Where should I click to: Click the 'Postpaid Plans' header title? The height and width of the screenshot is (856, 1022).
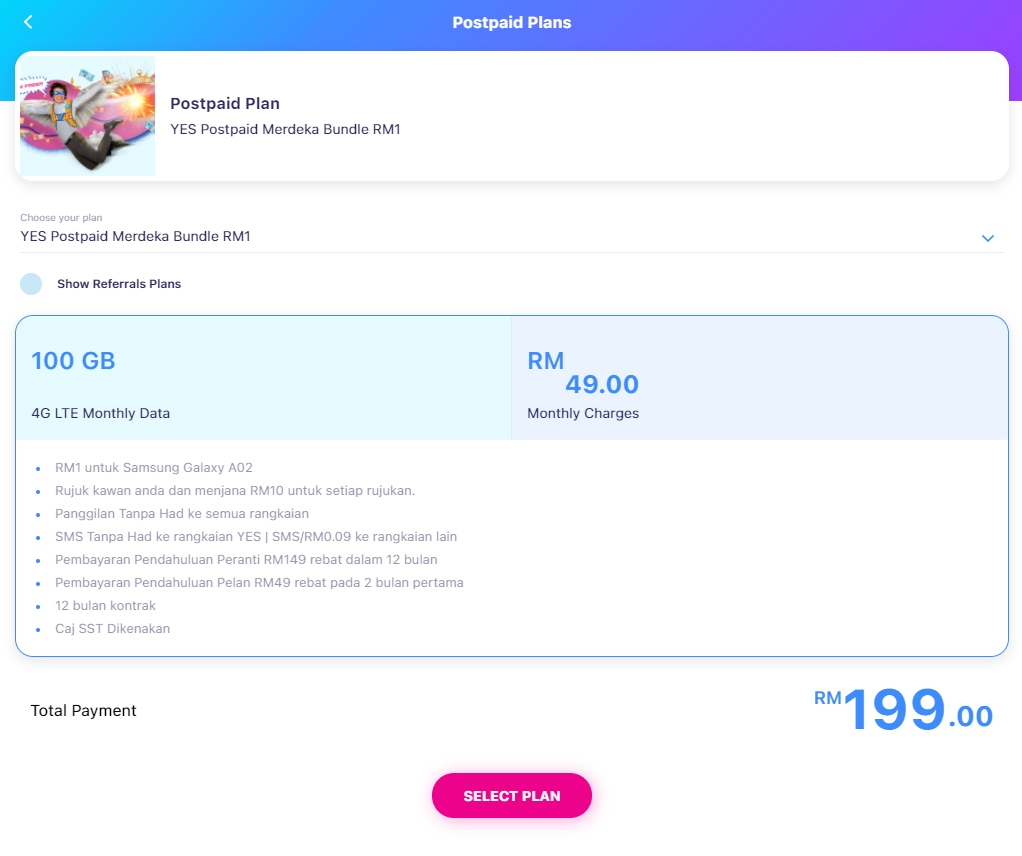click(x=511, y=22)
